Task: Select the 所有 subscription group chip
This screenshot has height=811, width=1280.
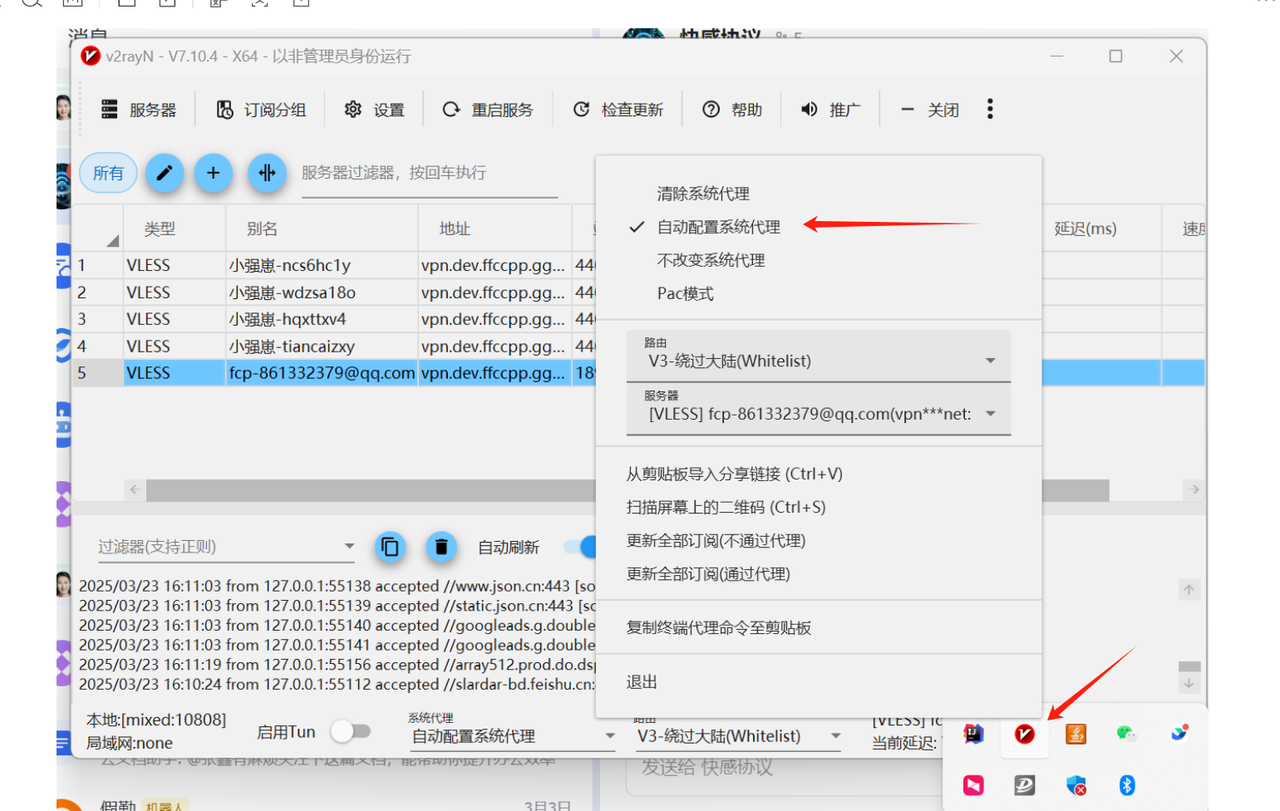Action: point(108,173)
